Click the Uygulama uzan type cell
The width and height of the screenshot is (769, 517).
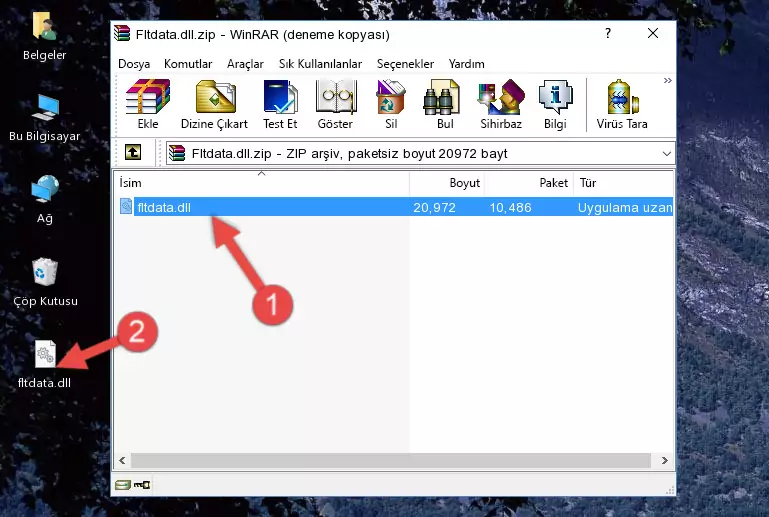point(624,207)
